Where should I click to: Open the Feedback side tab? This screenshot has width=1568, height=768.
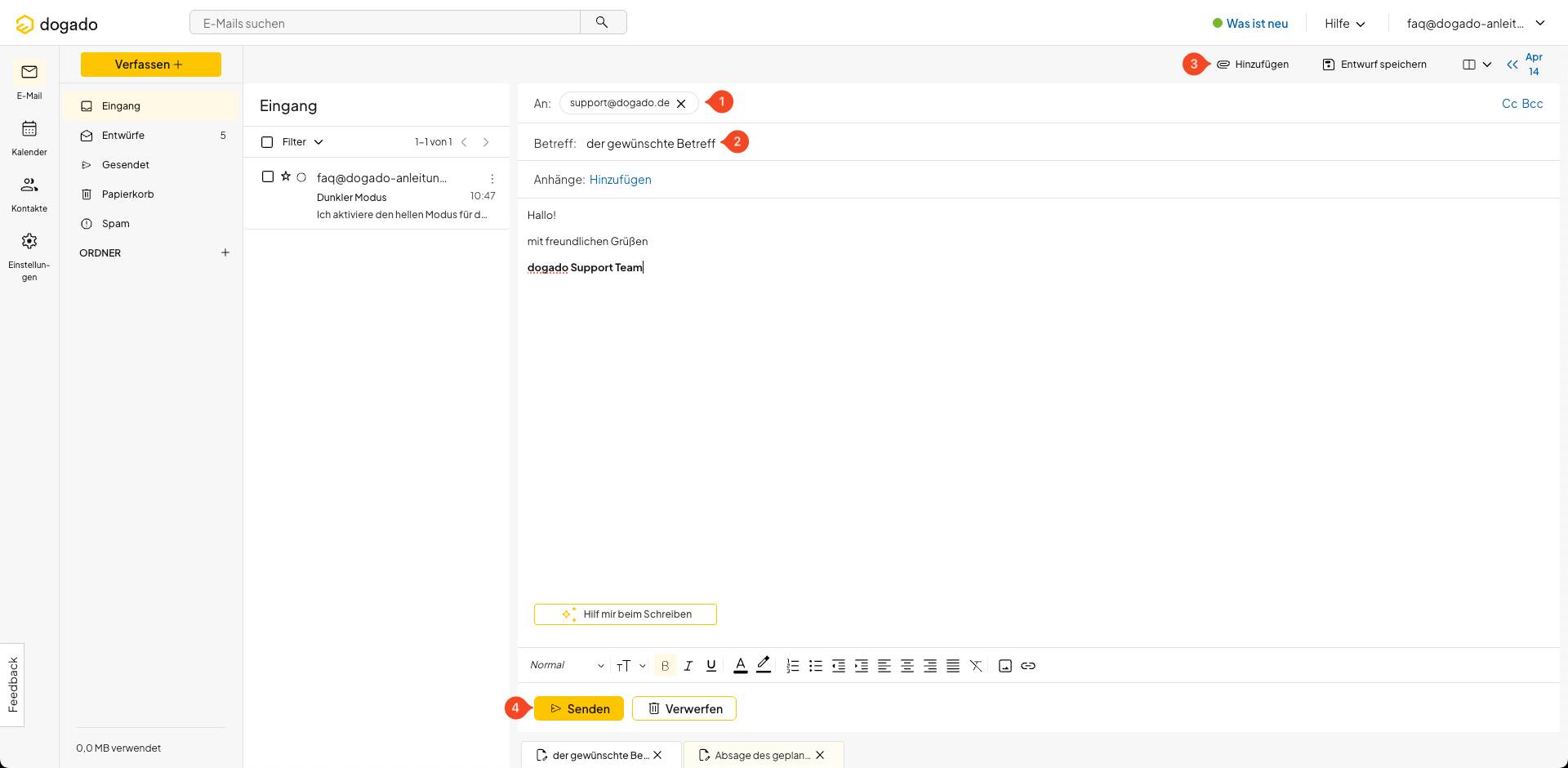coord(12,685)
